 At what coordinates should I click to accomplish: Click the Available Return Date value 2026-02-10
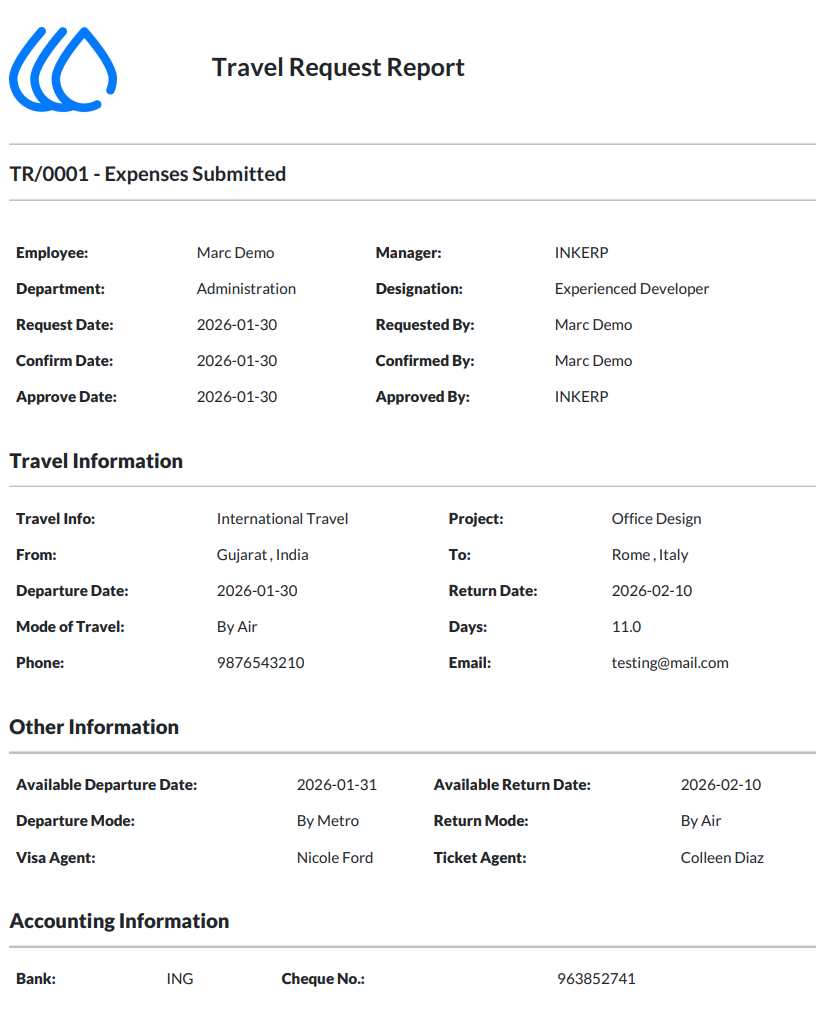(721, 785)
